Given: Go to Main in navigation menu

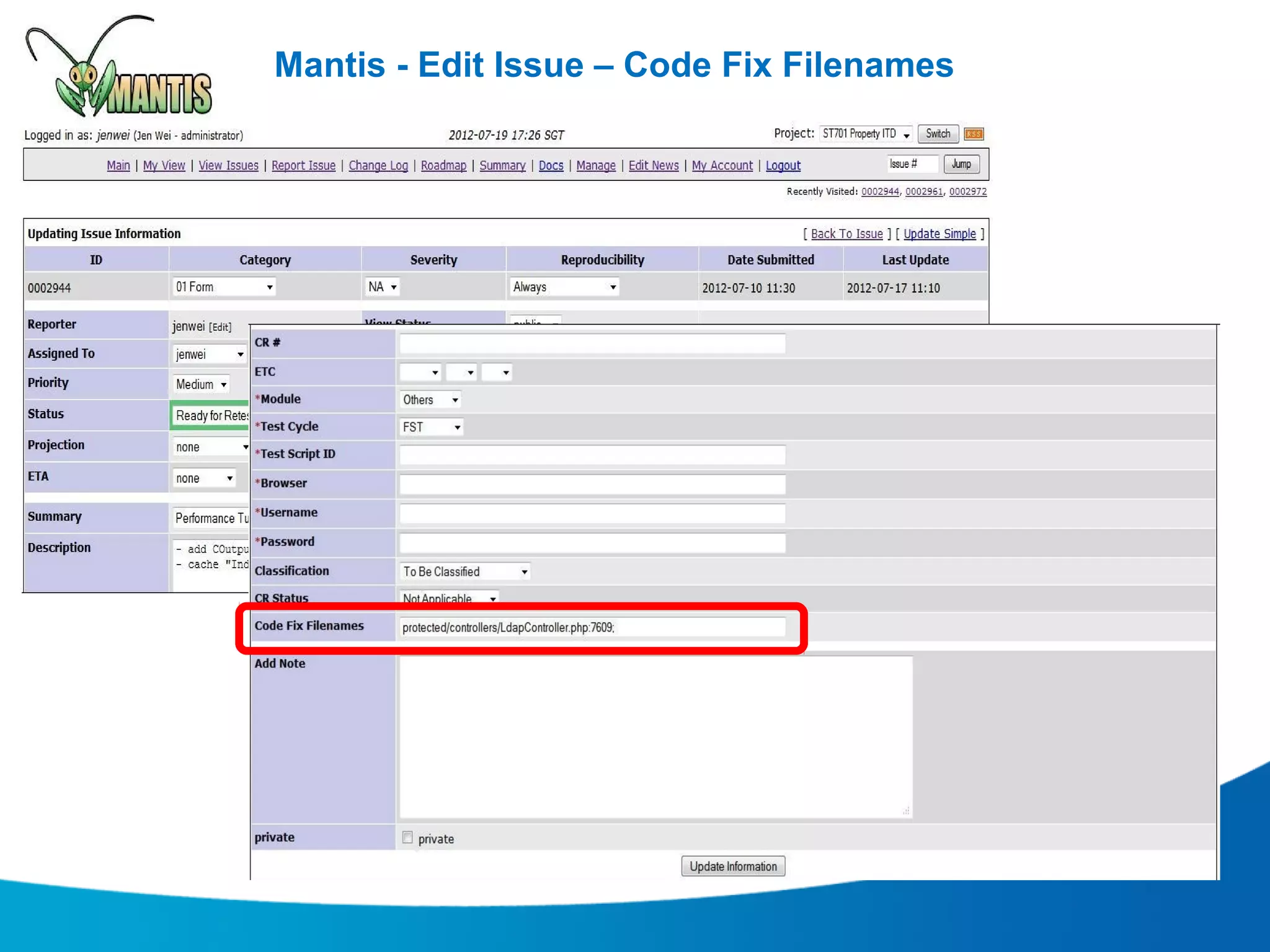Looking at the screenshot, I should (x=118, y=165).
